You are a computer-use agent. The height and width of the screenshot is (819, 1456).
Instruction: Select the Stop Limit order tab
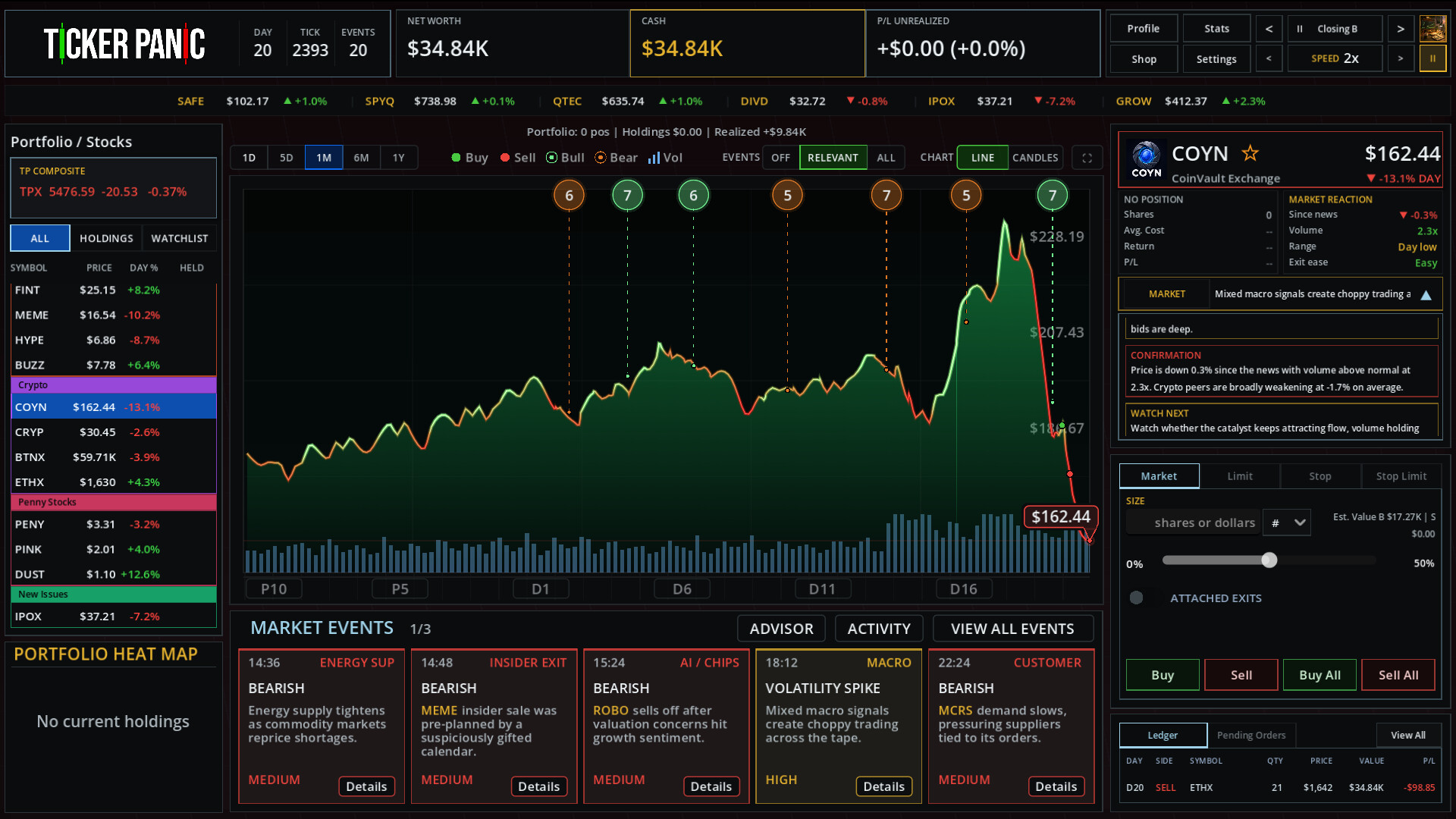click(x=1401, y=476)
